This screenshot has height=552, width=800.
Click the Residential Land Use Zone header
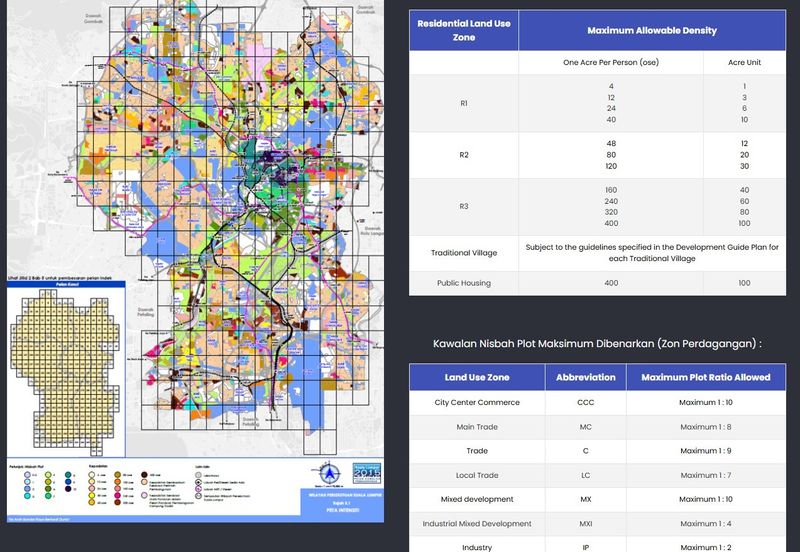[x=463, y=30]
